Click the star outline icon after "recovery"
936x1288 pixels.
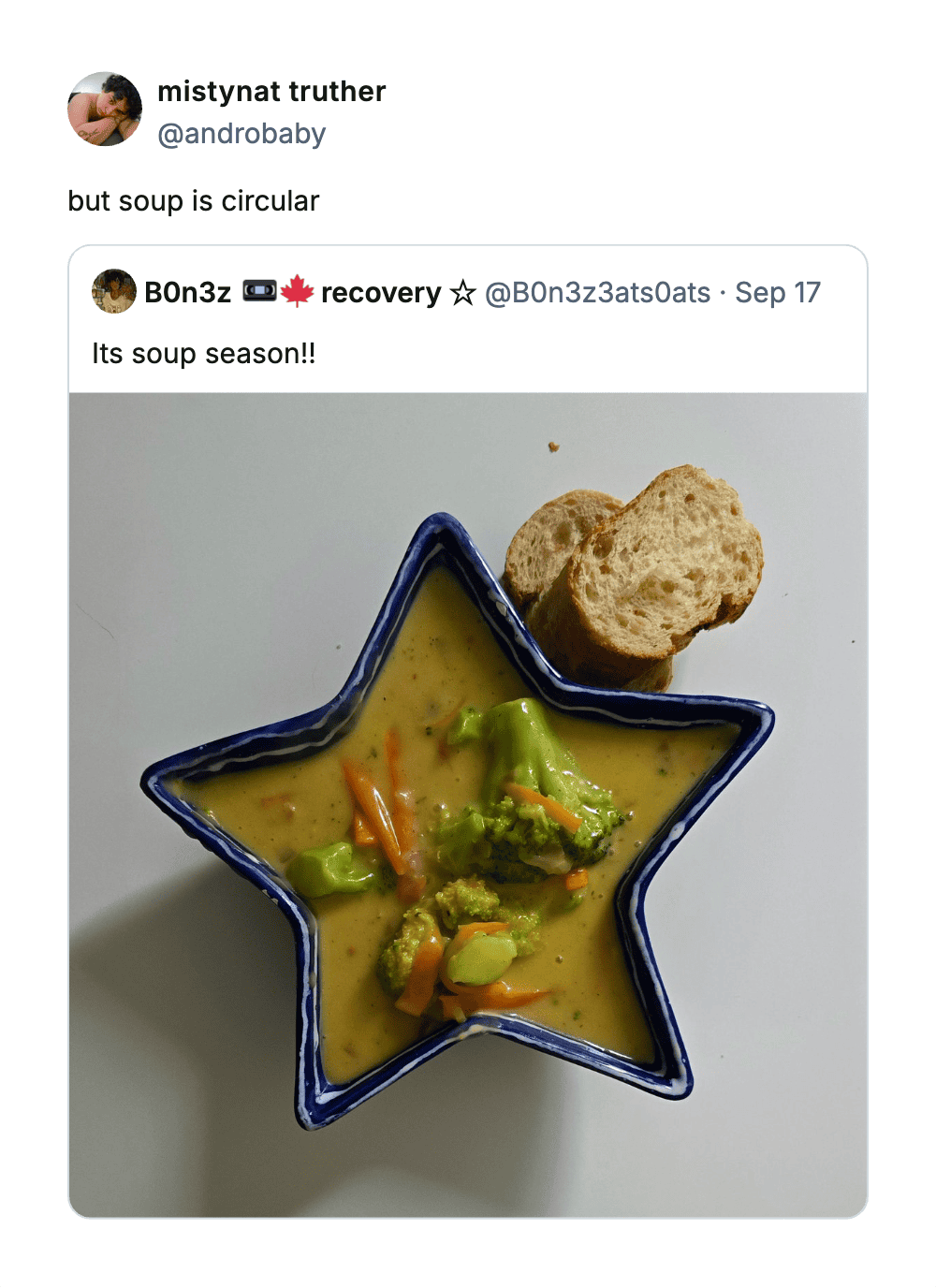pos(462,294)
